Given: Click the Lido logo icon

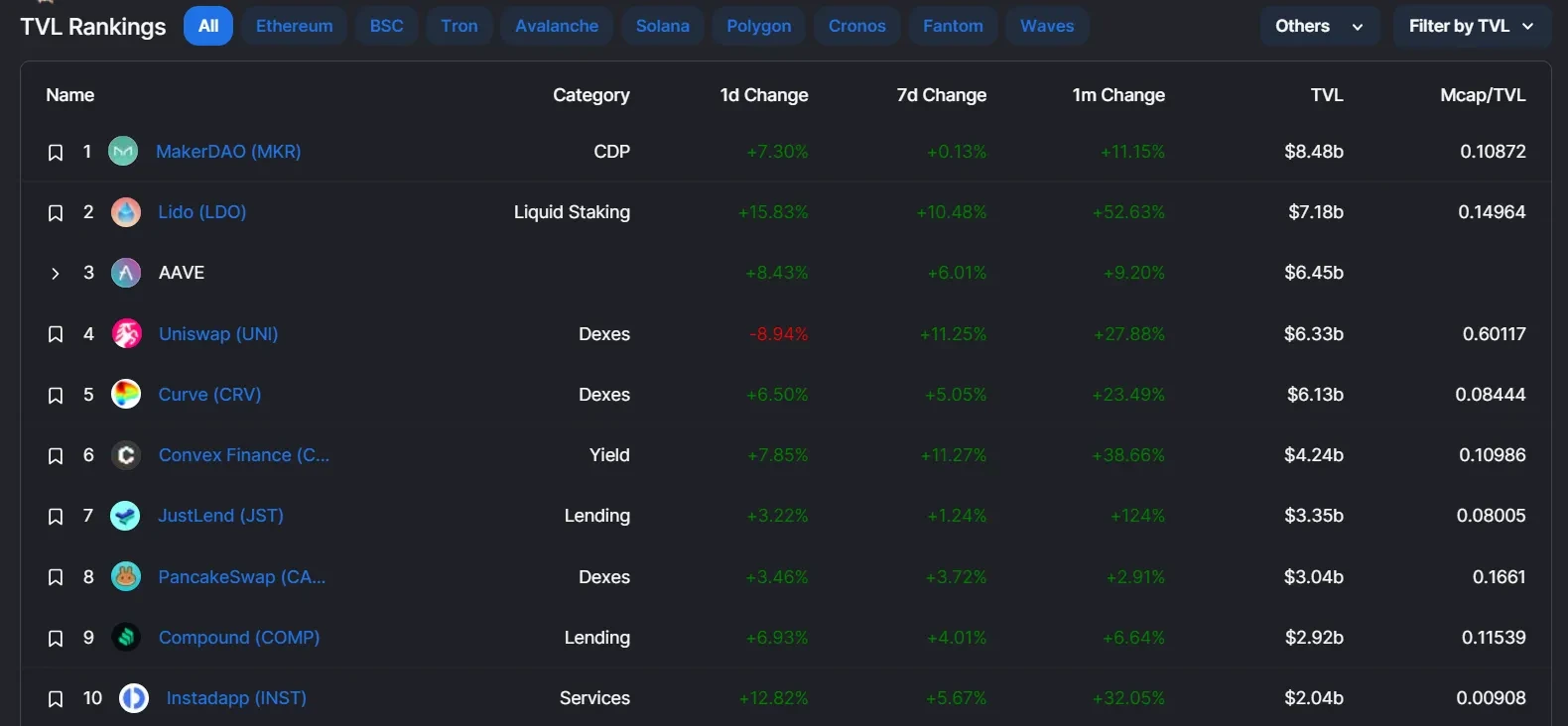Looking at the screenshot, I should 125,212.
